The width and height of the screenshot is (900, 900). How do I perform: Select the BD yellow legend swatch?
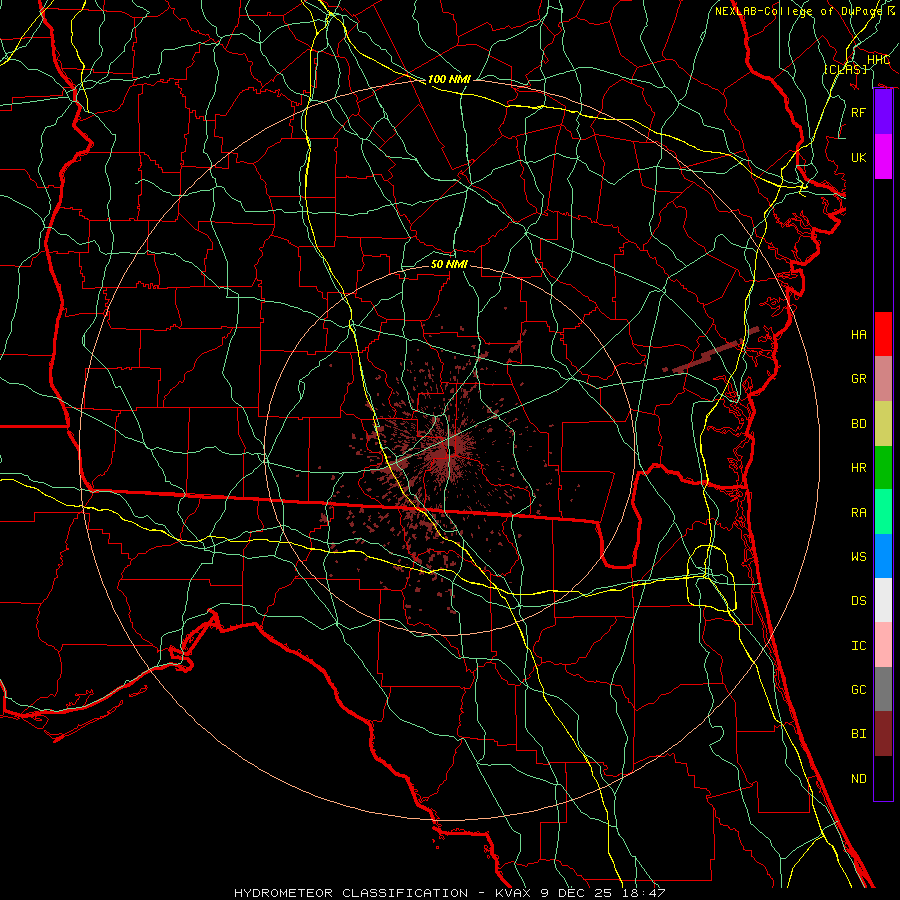tap(883, 424)
